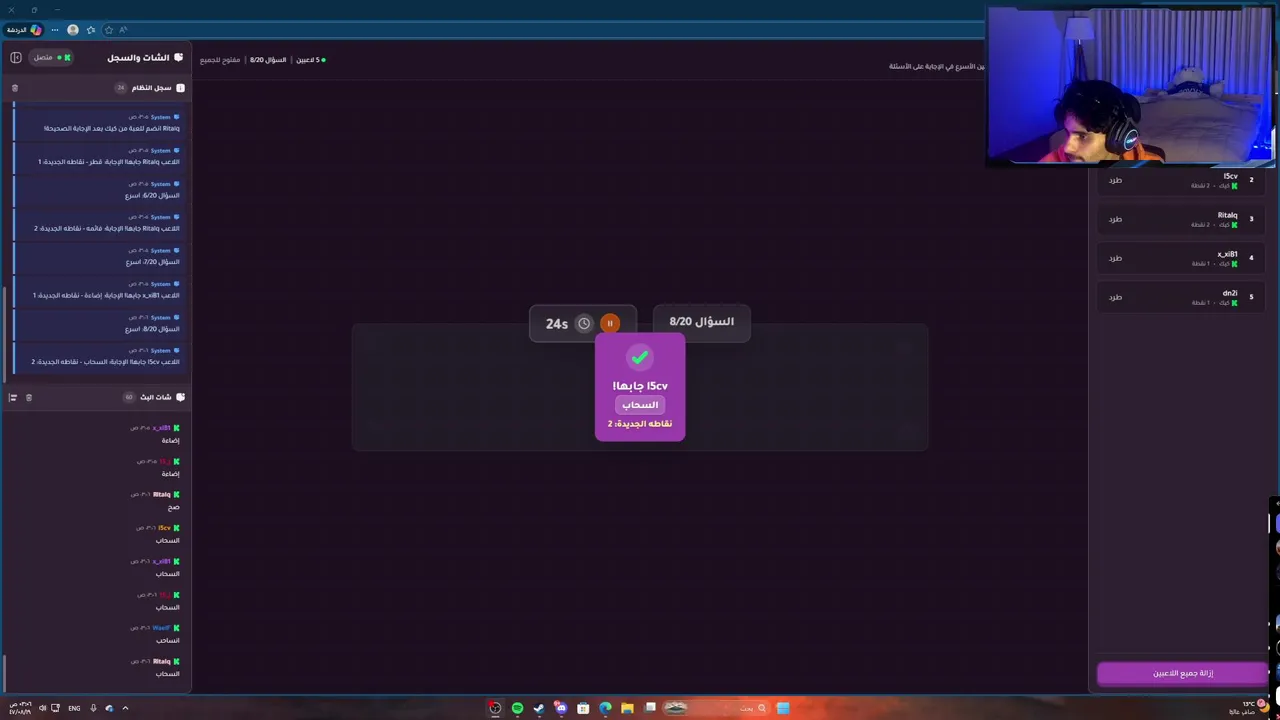Open the volume control in system tray
Image resolution: width=1280 pixels, height=720 pixels.
[42, 708]
